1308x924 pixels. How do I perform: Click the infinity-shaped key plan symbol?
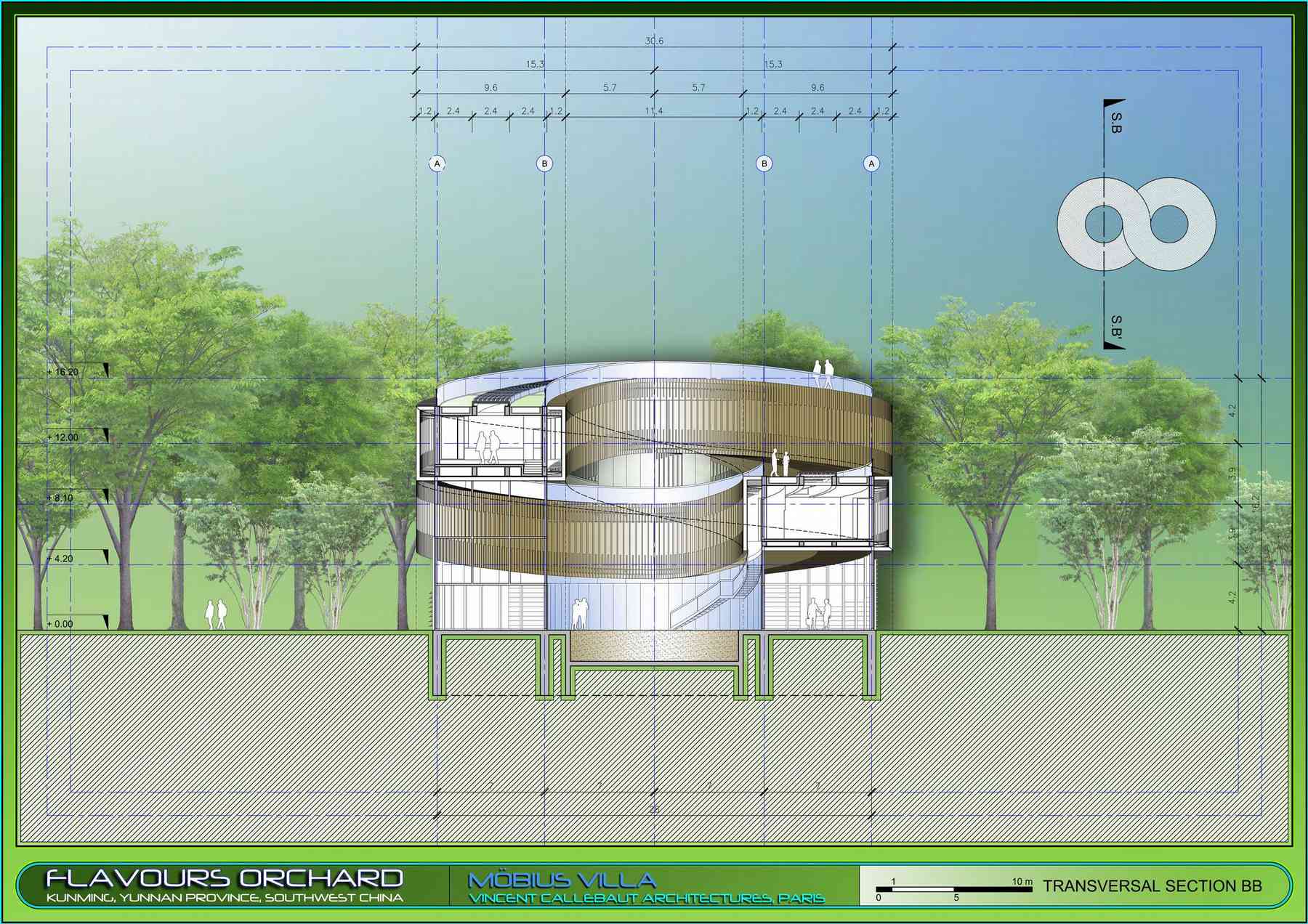pos(1136,224)
